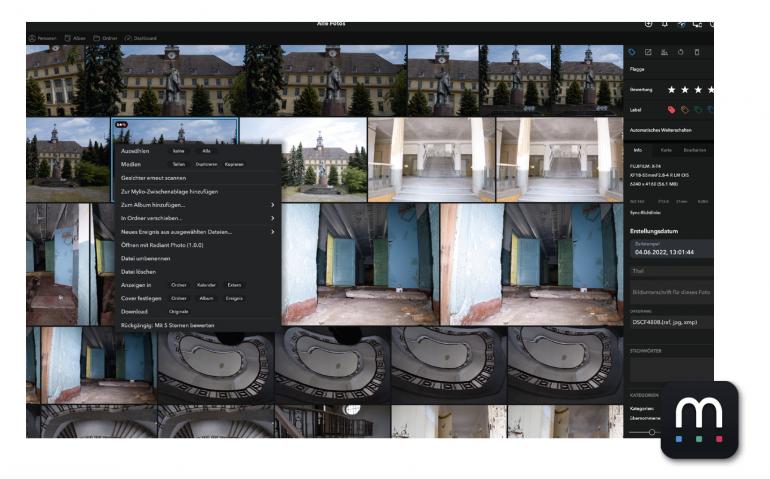770x479 pixels.
Task: Choose Zur Mylio-Zwischenablage hinzufügen
Action: [169, 192]
